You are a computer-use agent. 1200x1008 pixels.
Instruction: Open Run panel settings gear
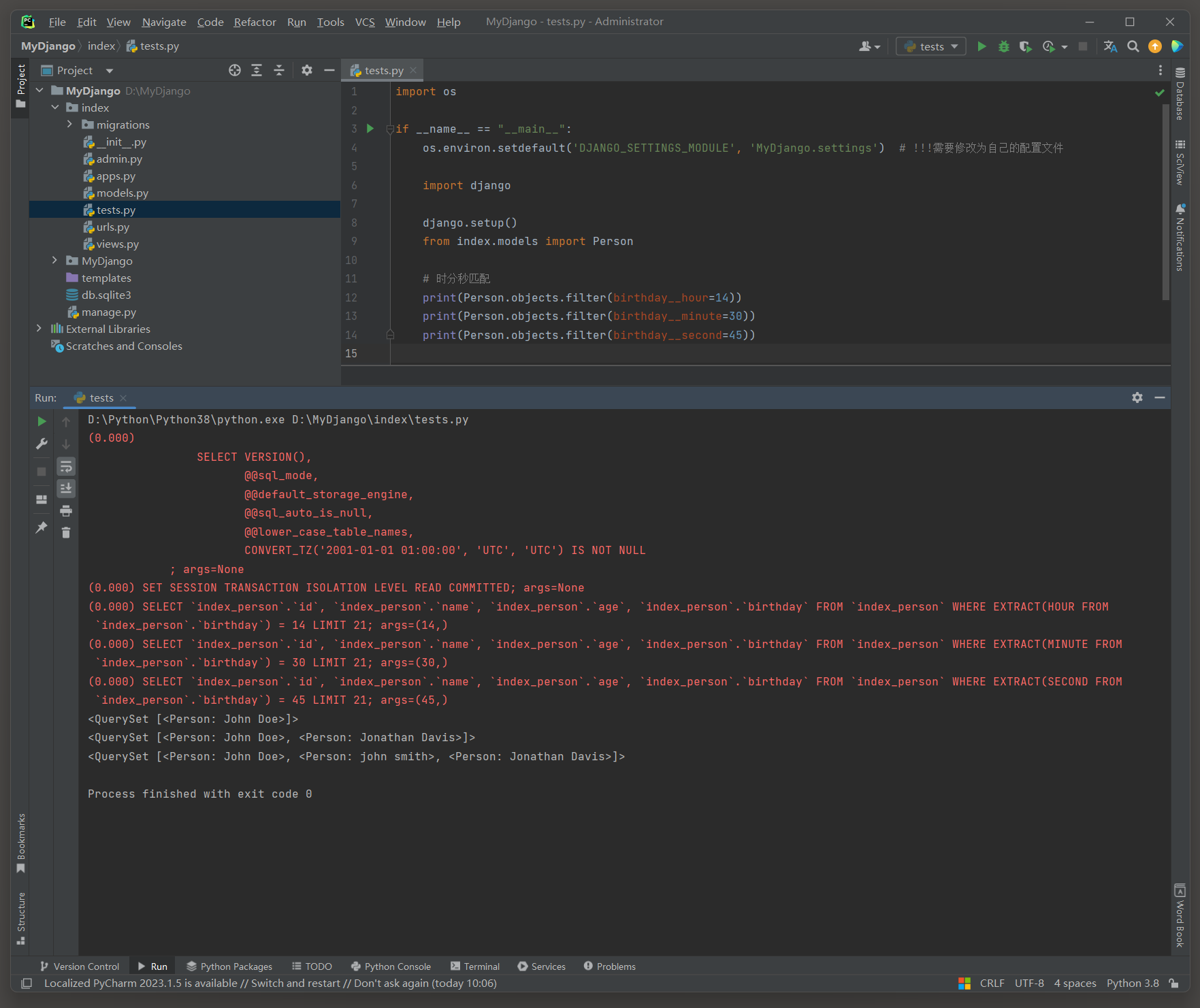1137,397
